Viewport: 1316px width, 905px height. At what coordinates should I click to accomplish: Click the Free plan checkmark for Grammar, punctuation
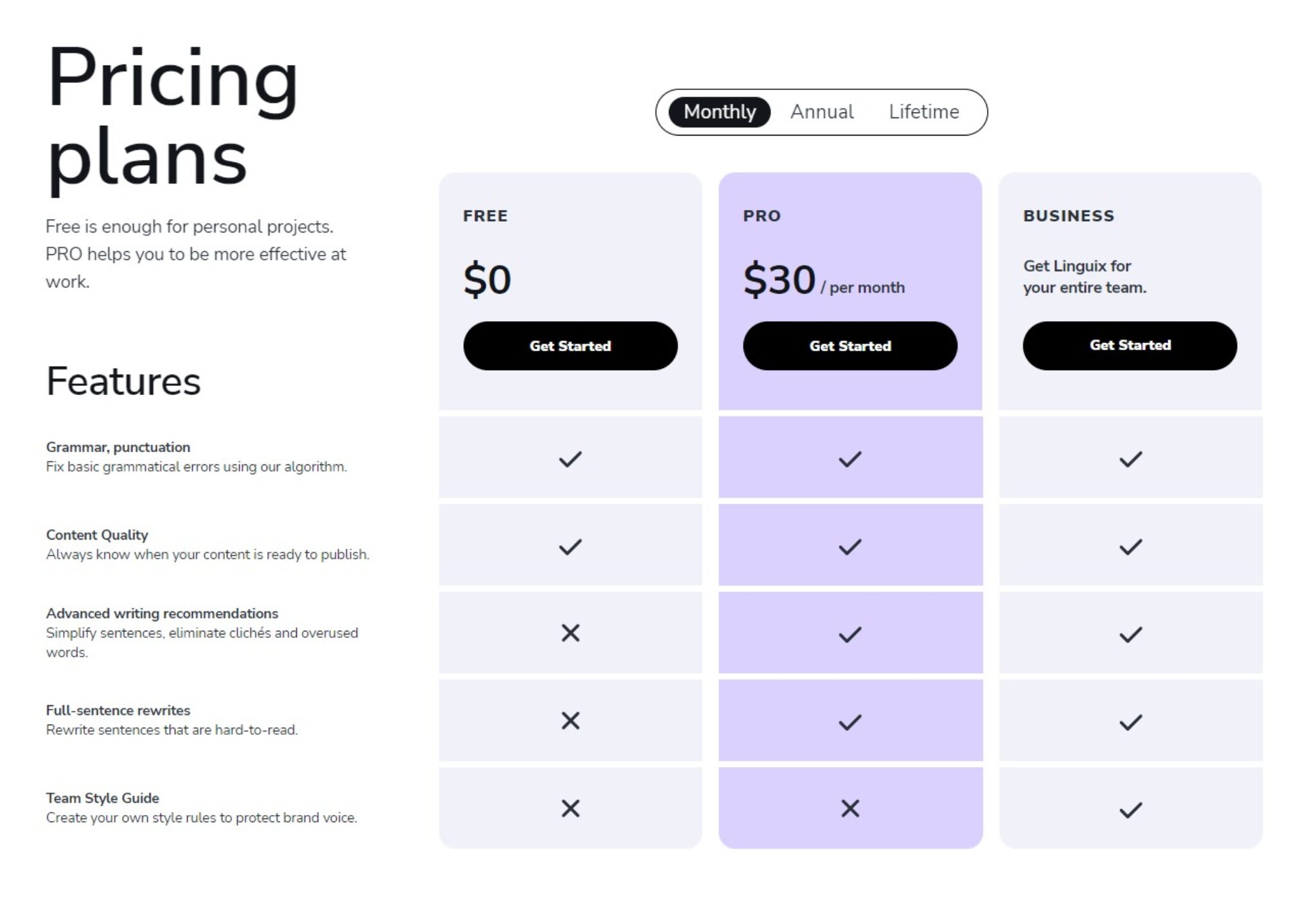point(570,459)
